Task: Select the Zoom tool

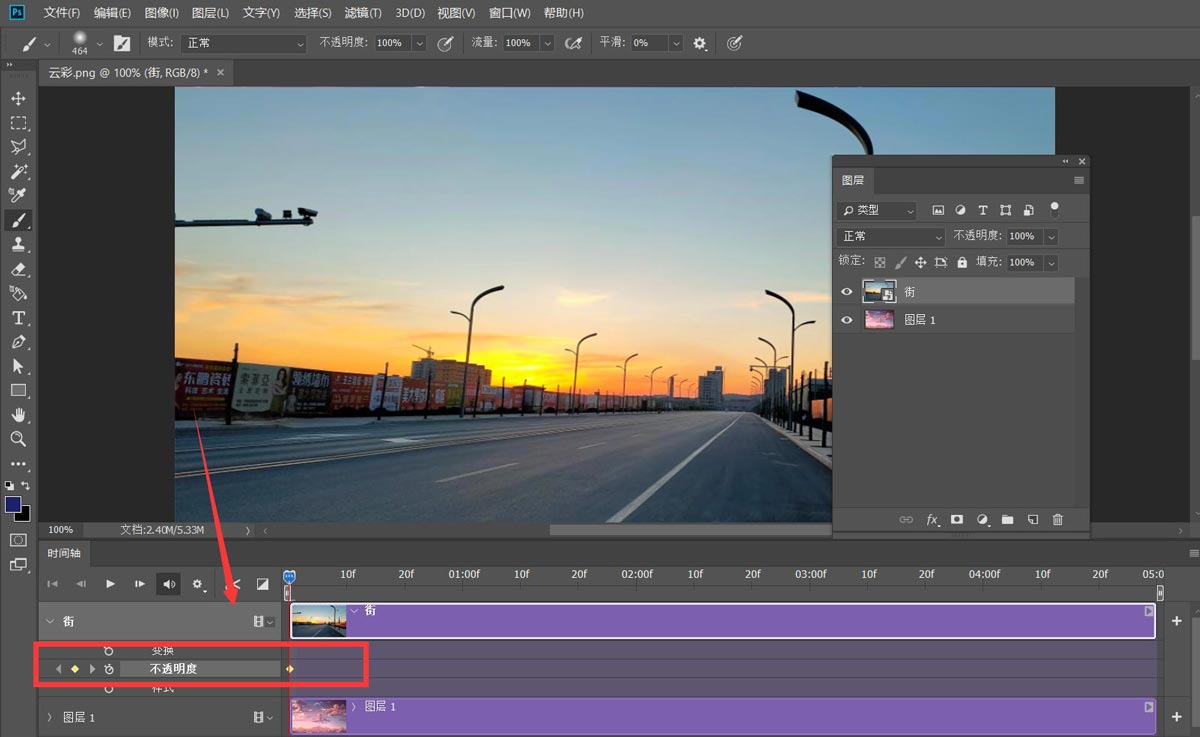Action: pyautogui.click(x=18, y=439)
